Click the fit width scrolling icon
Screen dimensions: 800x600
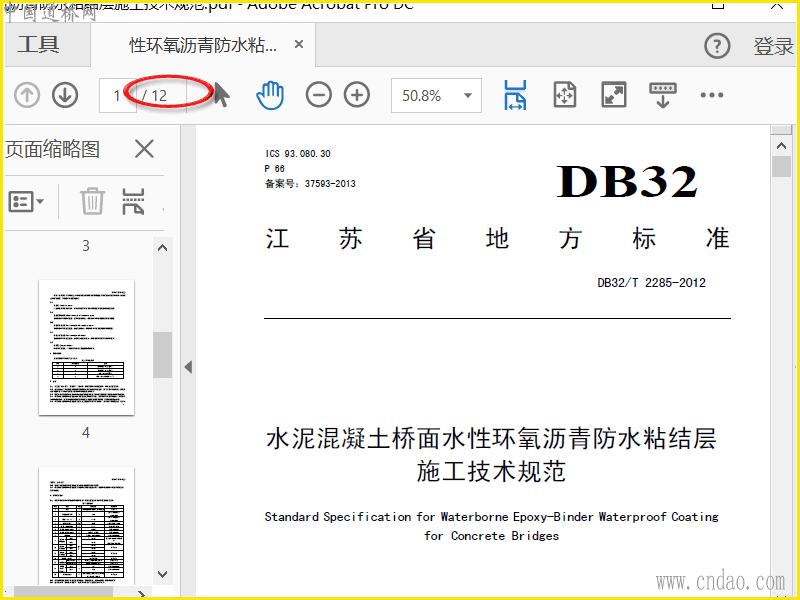(515, 95)
